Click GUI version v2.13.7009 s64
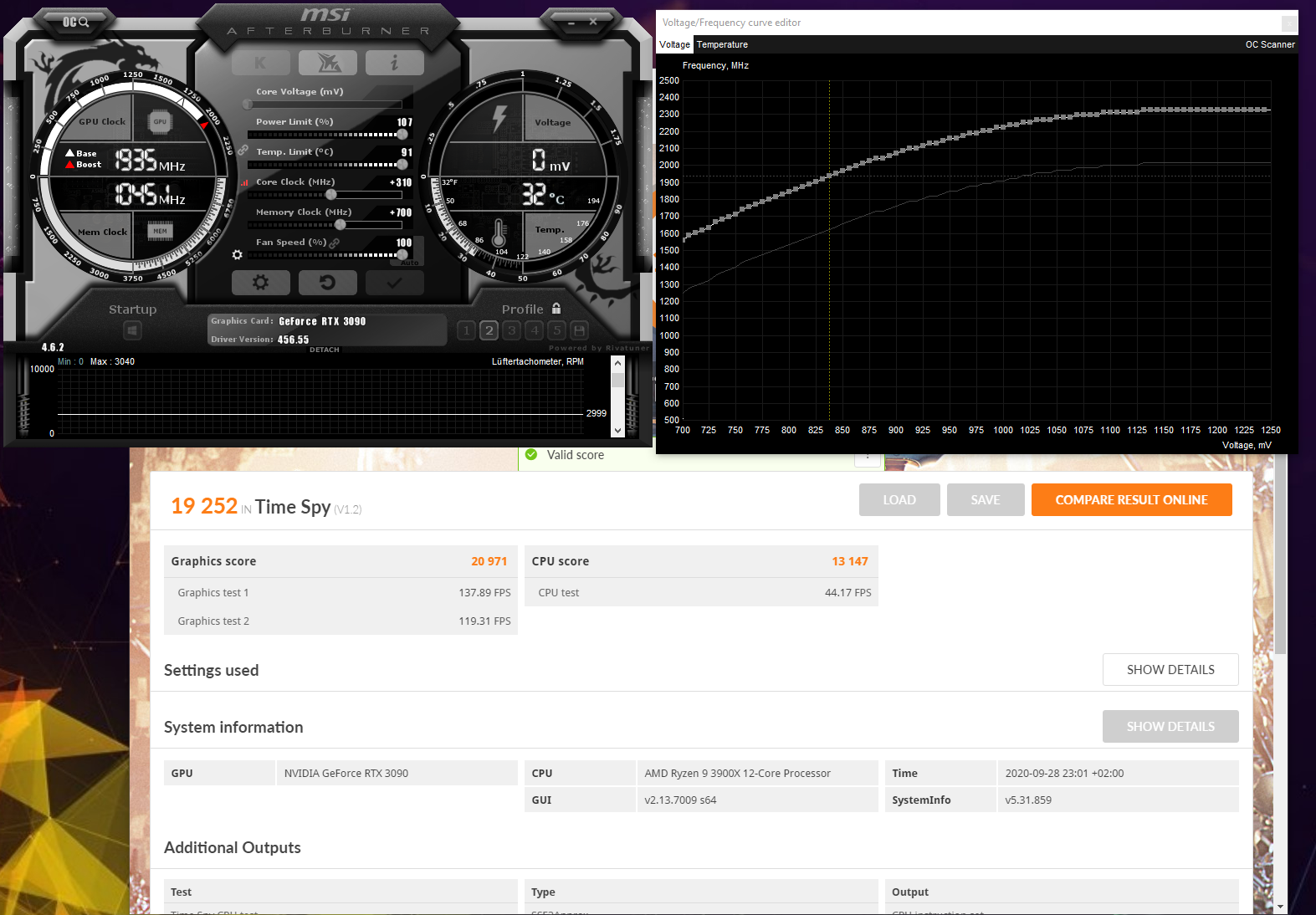The width and height of the screenshot is (1316, 915). pyautogui.click(x=680, y=800)
